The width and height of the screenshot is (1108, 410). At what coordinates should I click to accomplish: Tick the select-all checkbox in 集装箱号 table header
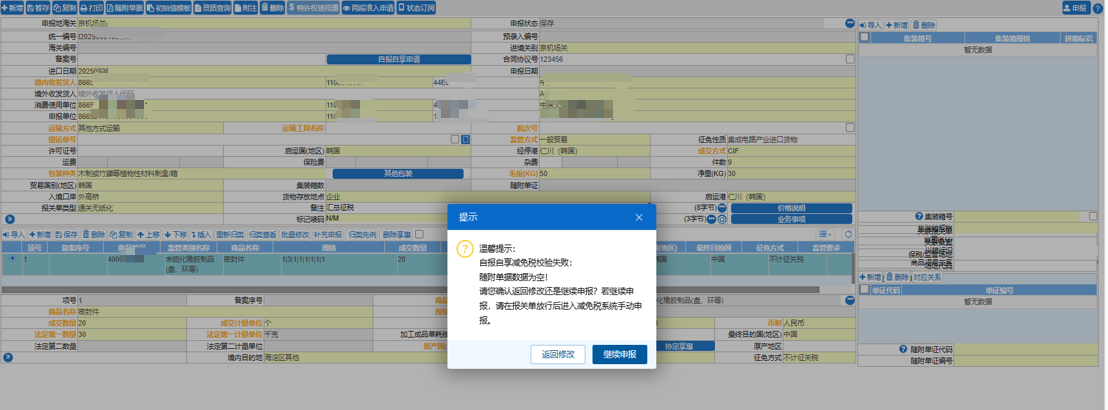864,37
